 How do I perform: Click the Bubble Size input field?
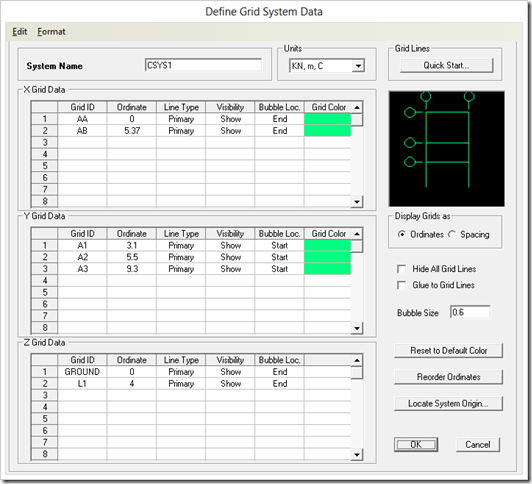pyautogui.click(x=470, y=312)
